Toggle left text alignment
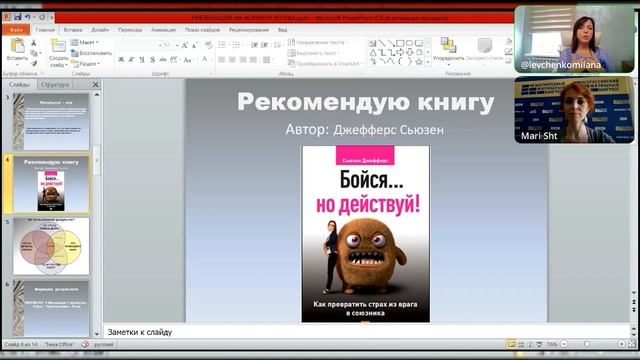Image resolution: width=640 pixels, height=360 pixels. click(222, 60)
